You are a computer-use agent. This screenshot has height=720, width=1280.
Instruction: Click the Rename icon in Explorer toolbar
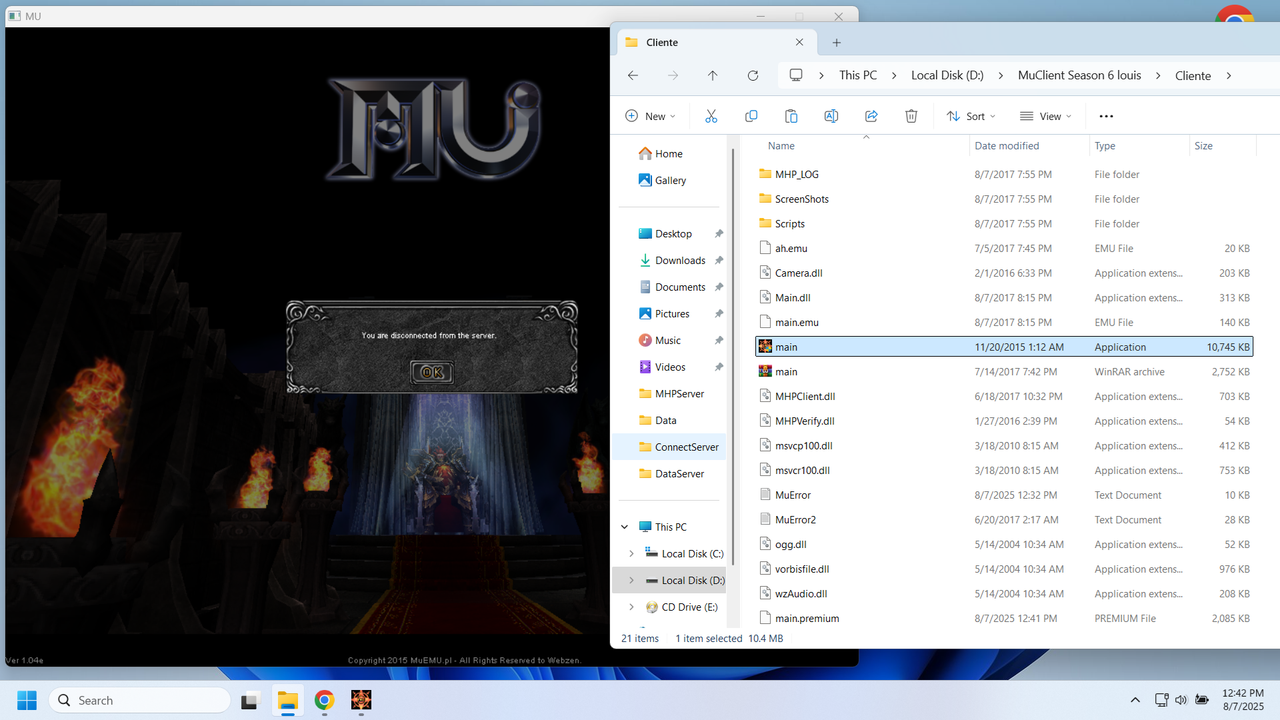[831, 116]
